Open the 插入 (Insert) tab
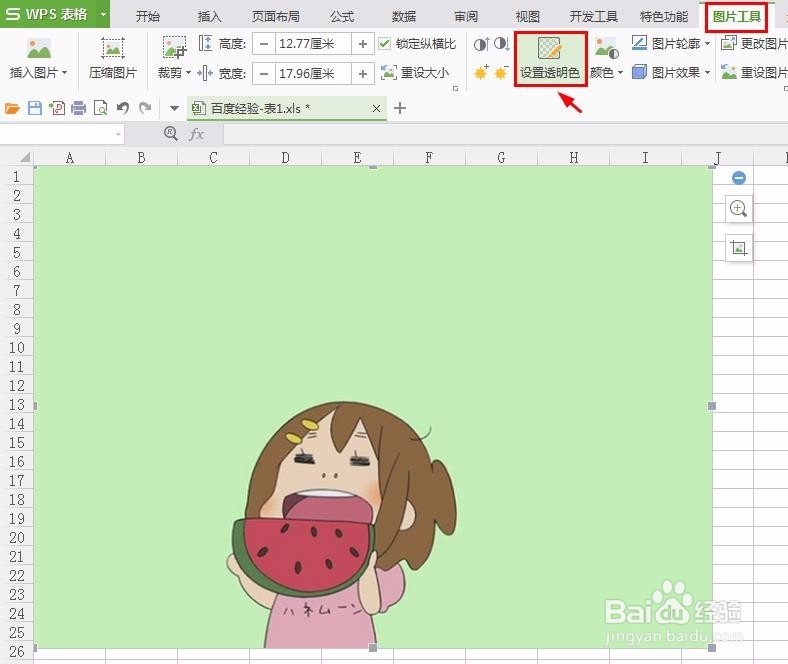788x664 pixels. (210, 17)
